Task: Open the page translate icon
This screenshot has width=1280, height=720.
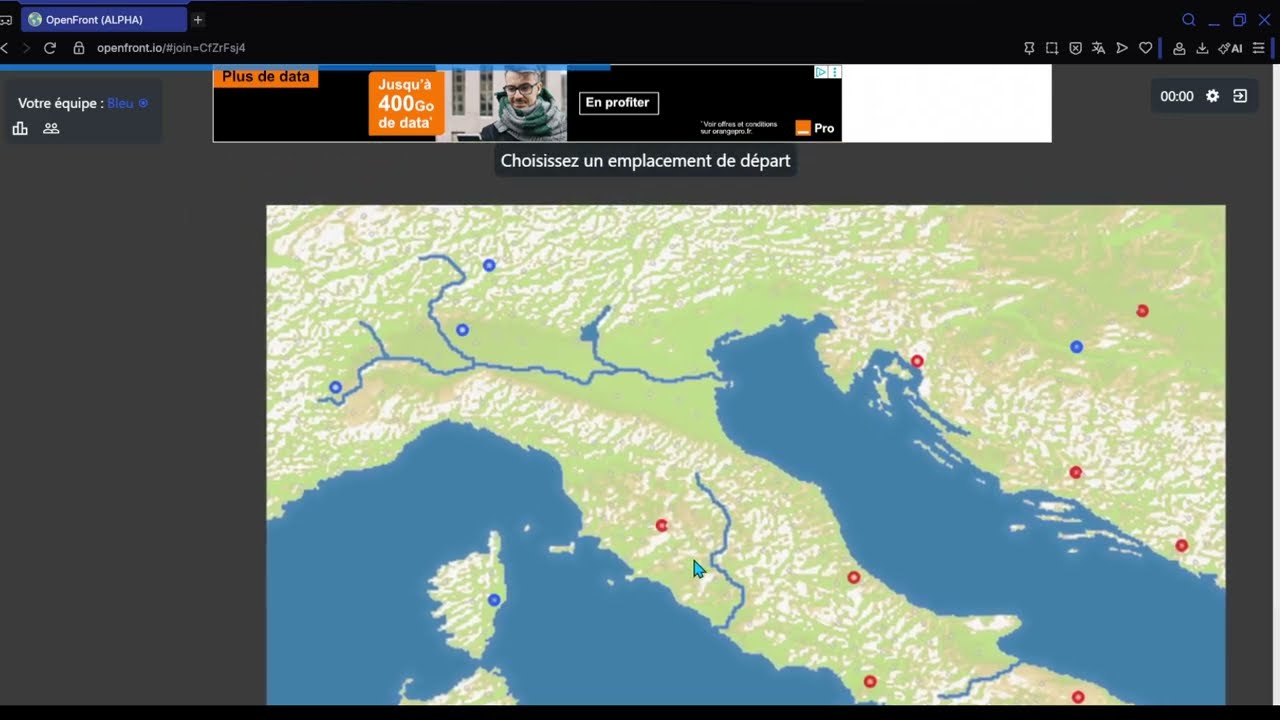Action: click(x=1098, y=48)
